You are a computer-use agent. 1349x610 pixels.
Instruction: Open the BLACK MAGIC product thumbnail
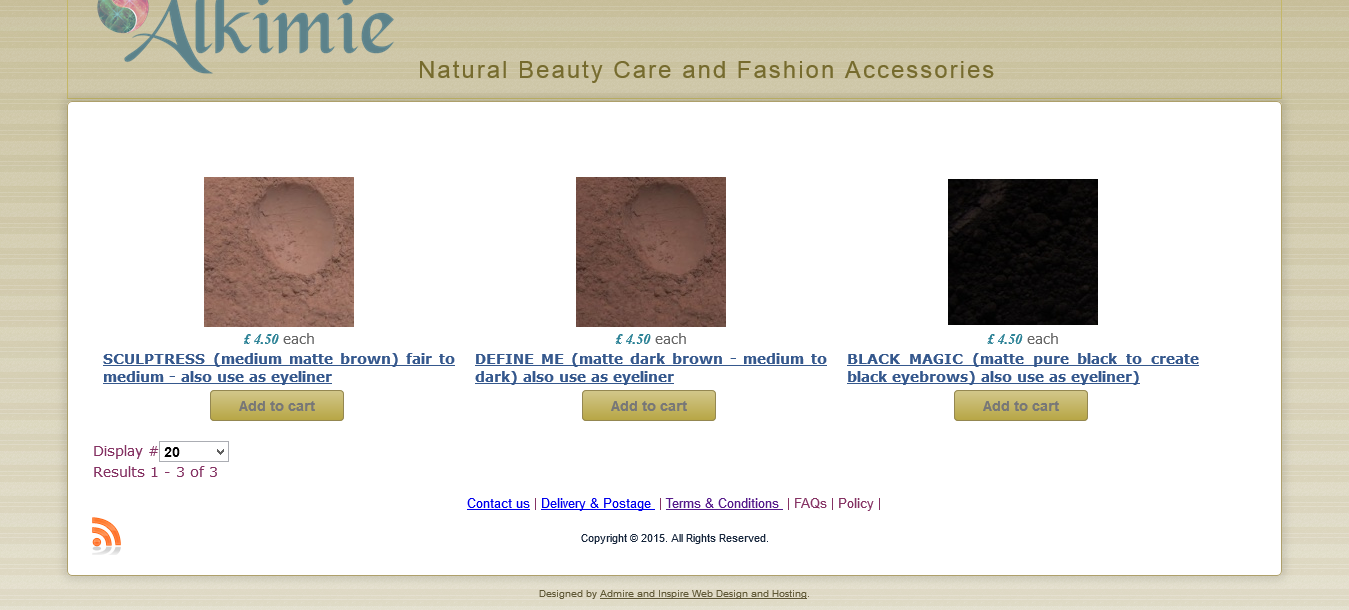(1023, 252)
